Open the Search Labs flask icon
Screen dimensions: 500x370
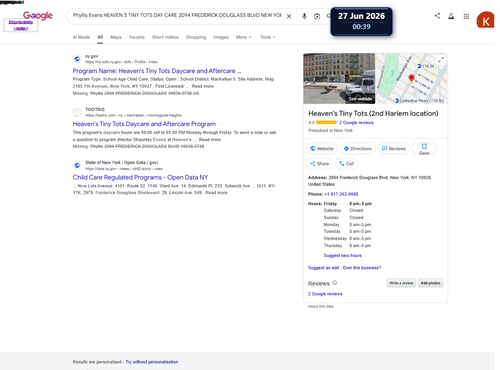pos(451,16)
